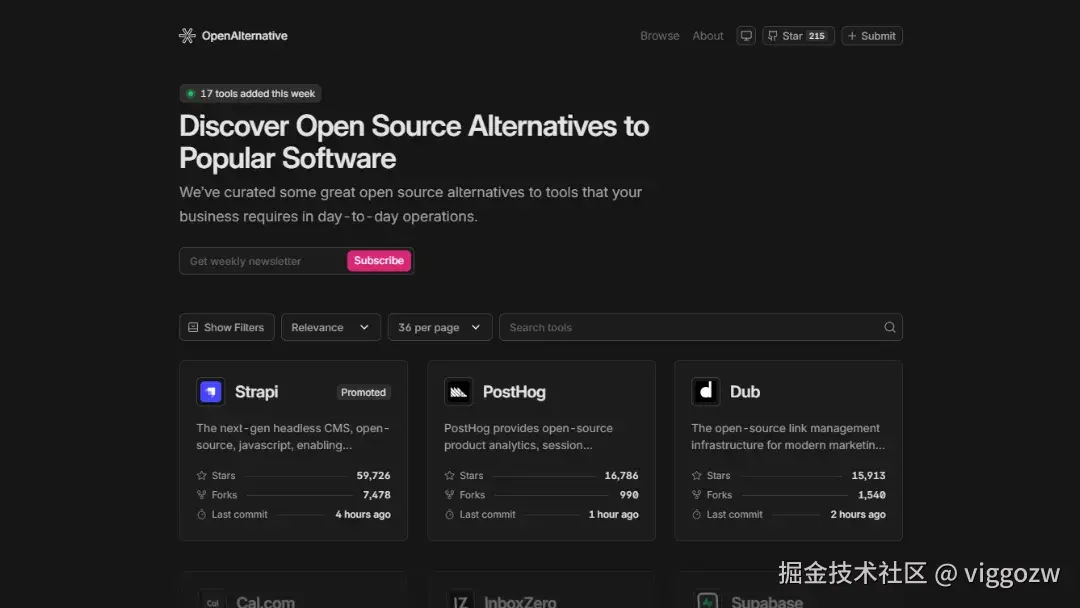This screenshot has height=608, width=1080.
Task: Show Filters for the tools list
Action: point(227,327)
